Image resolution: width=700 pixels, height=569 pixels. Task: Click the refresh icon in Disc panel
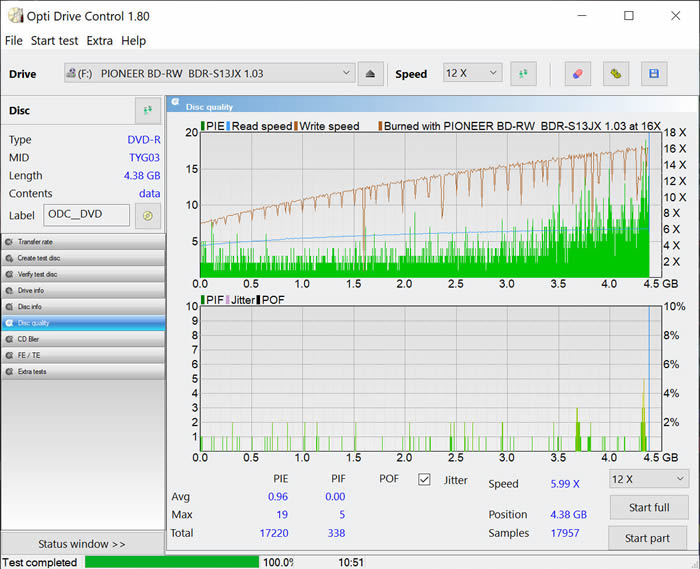point(148,110)
